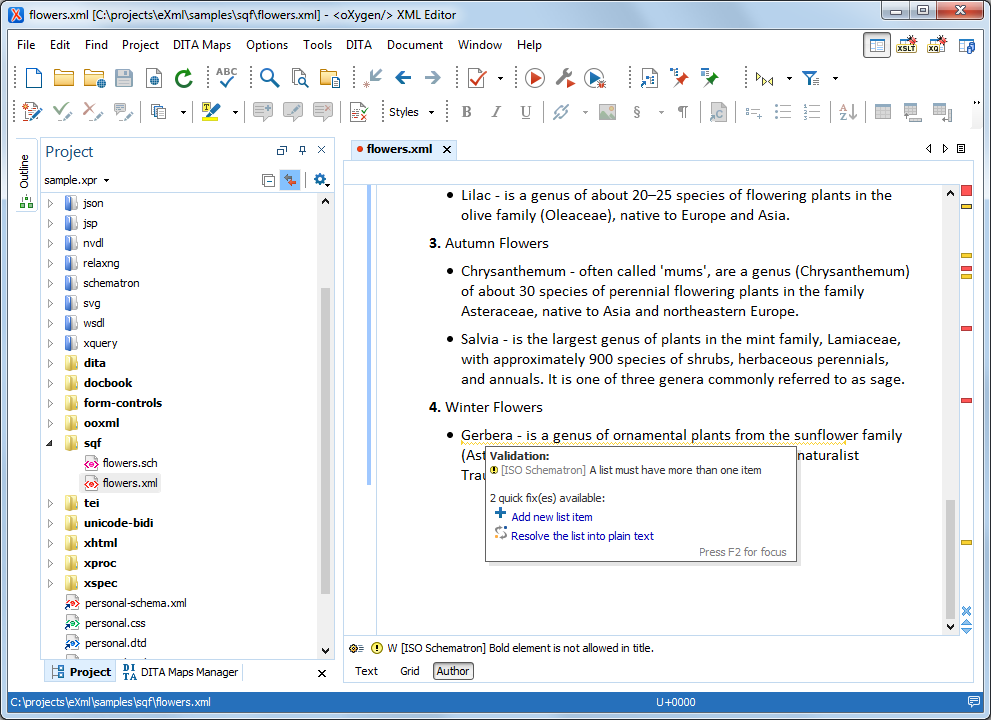Apply the 'Add new list item' quick fix
991x720 pixels.
pos(552,517)
